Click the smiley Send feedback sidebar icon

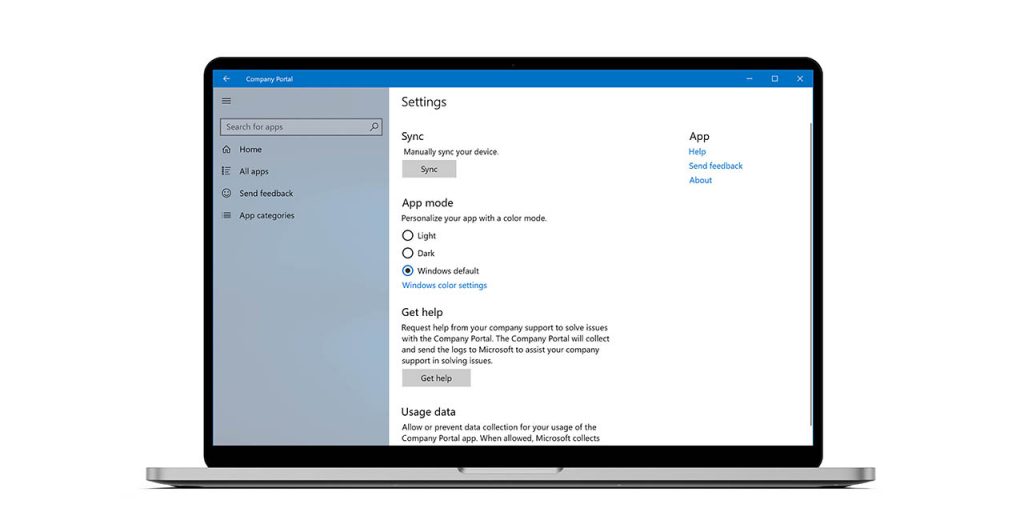226,193
